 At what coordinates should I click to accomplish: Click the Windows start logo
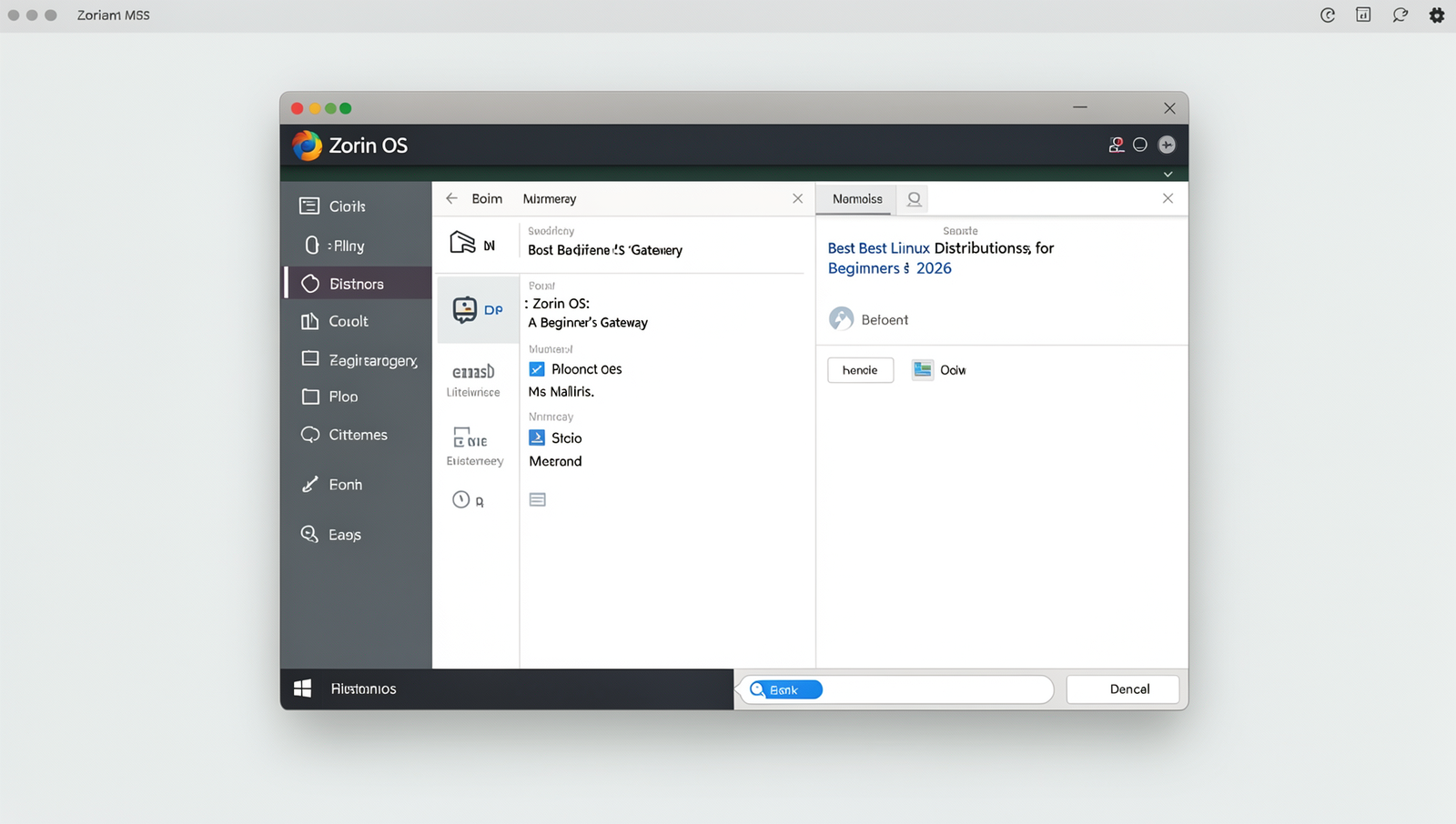point(303,688)
